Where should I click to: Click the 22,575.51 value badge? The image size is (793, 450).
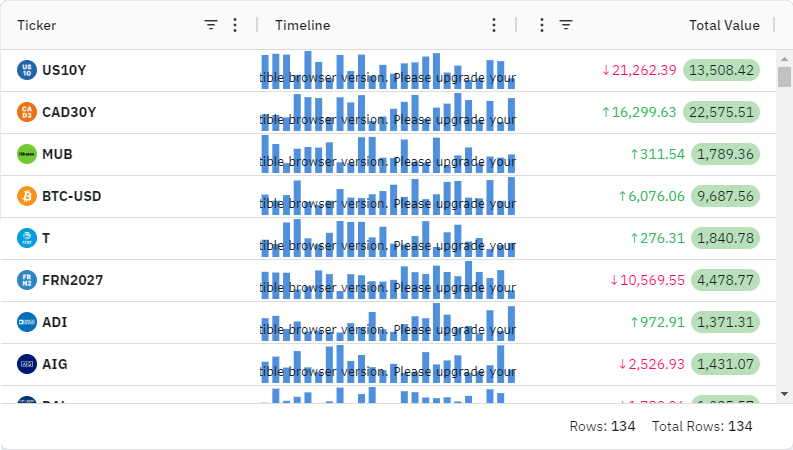pos(721,112)
